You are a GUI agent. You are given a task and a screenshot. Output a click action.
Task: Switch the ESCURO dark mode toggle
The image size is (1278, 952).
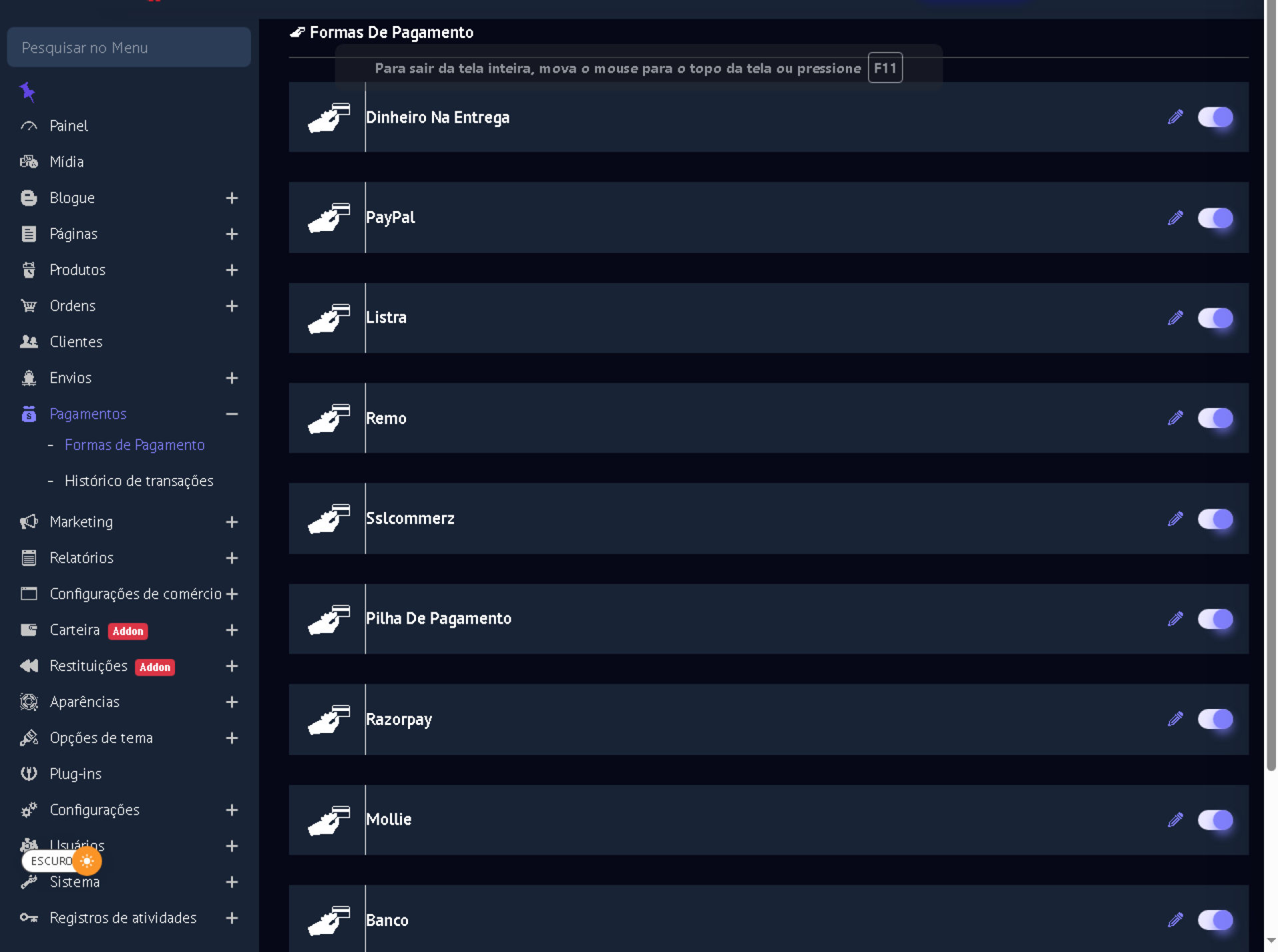(62, 861)
